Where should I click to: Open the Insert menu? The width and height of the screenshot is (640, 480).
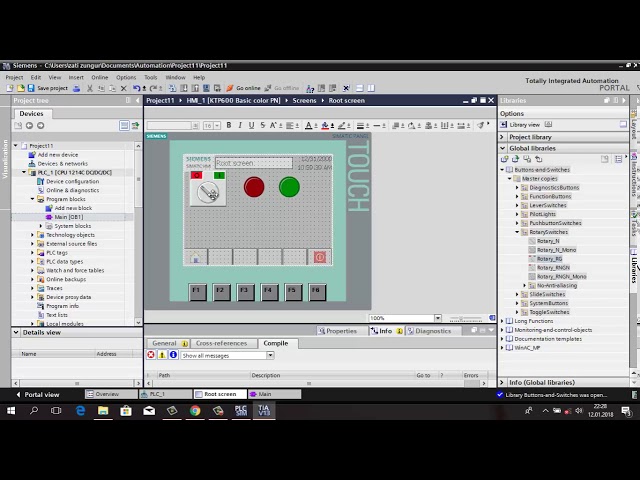point(76,78)
